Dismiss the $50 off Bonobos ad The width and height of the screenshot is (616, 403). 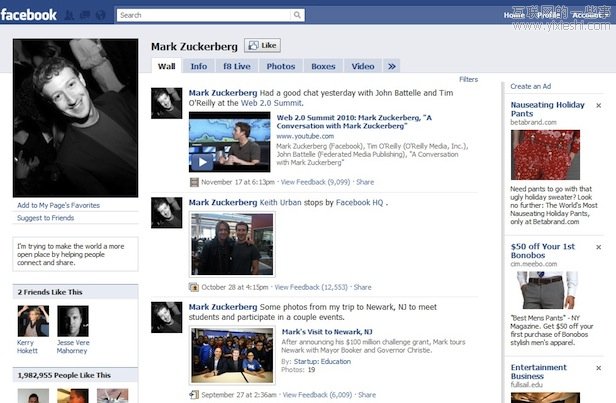click(x=598, y=246)
